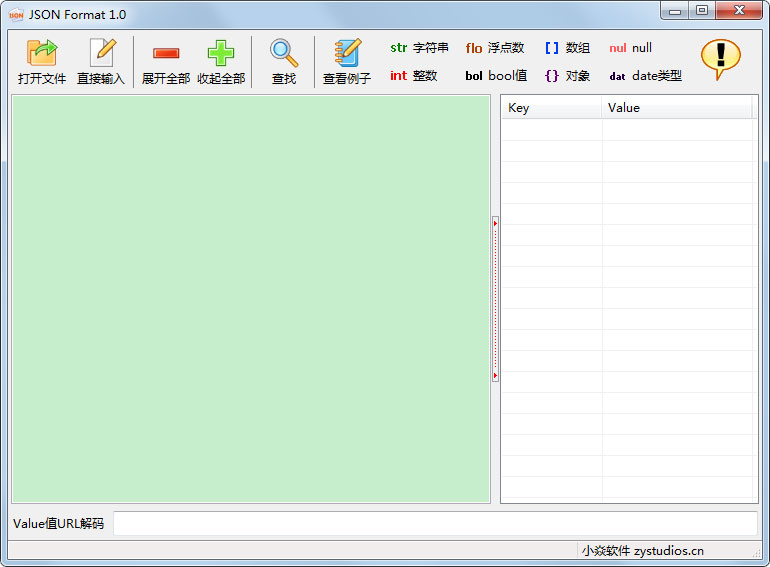Click inside the green JSON tree area
Image resolution: width=770 pixels, height=567 pixels.
click(x=251, y=299)
